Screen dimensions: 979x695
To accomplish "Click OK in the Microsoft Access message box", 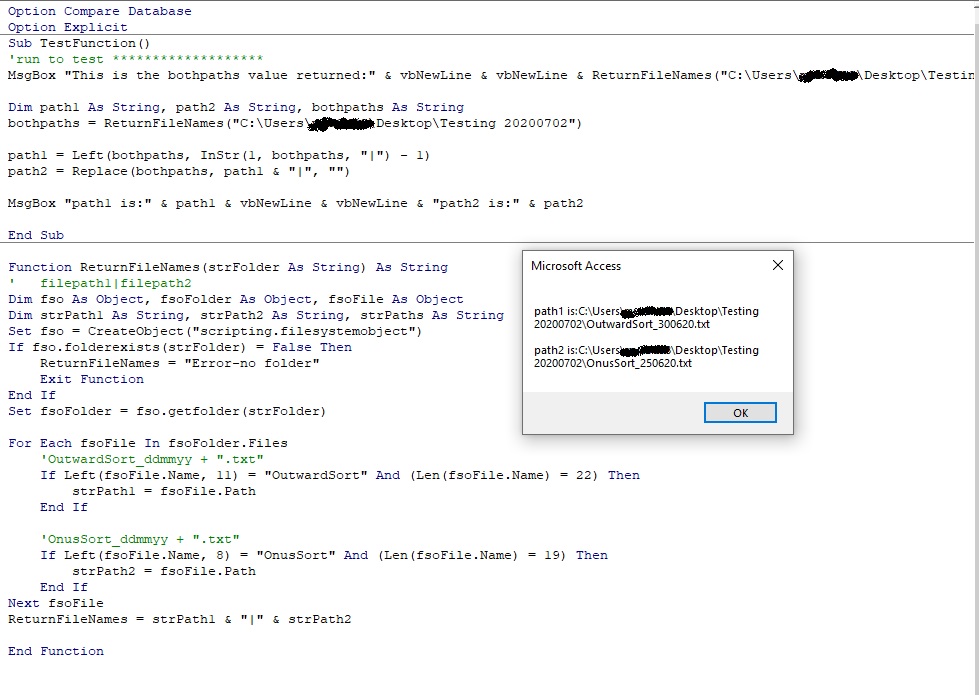I will click(740, 413).
